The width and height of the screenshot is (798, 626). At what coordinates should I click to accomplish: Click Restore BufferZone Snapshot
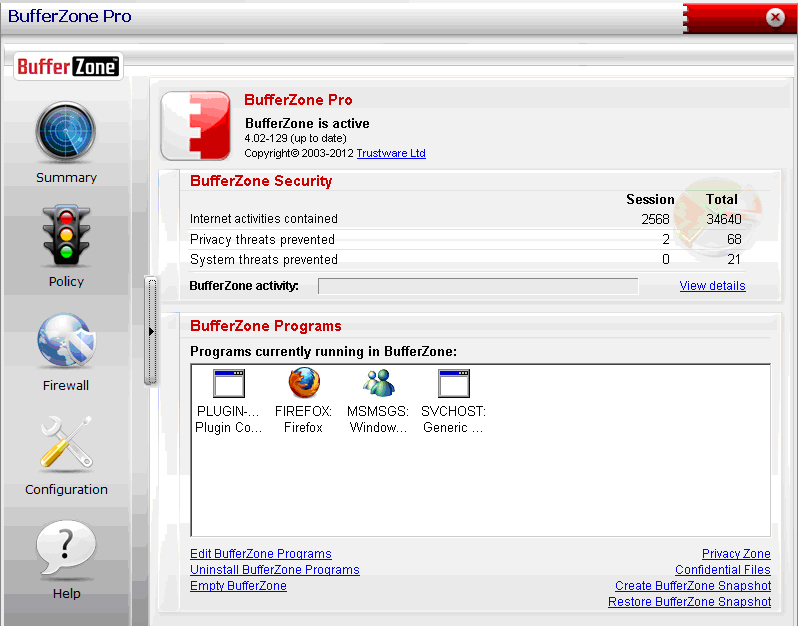690,602
